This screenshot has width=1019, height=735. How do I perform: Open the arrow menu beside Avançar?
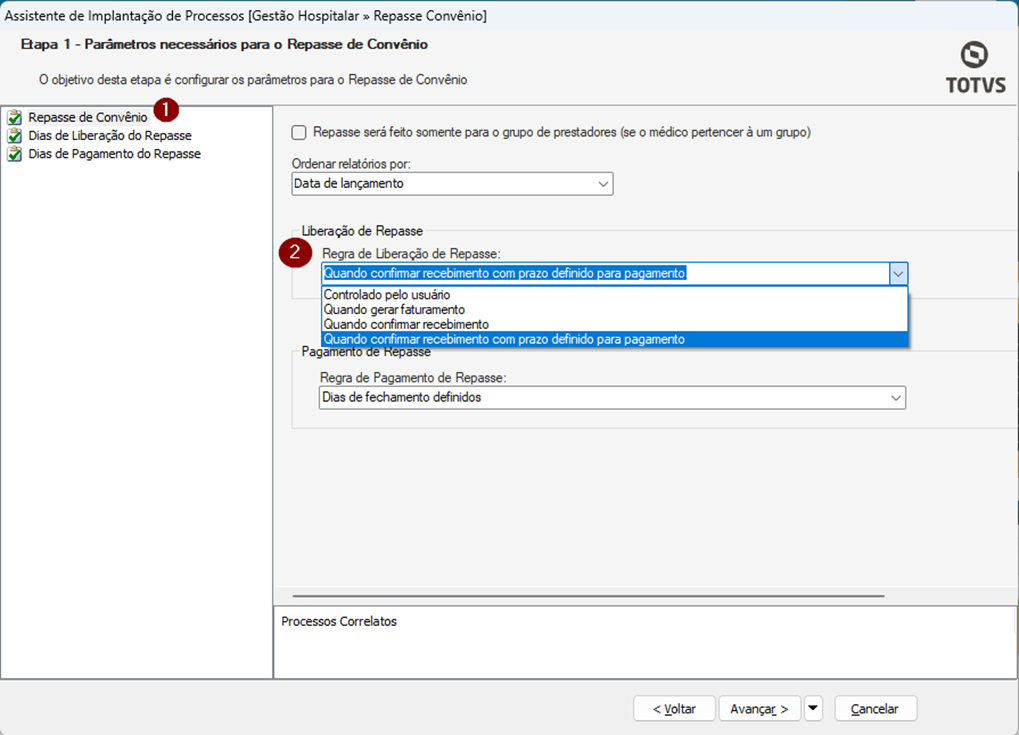coord(813,708)
